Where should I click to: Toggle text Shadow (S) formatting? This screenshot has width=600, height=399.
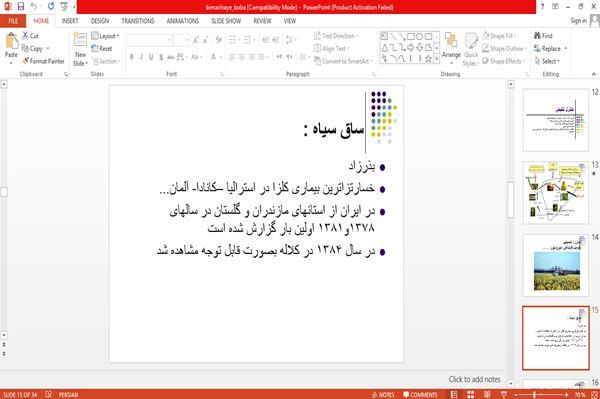[161, 57]
